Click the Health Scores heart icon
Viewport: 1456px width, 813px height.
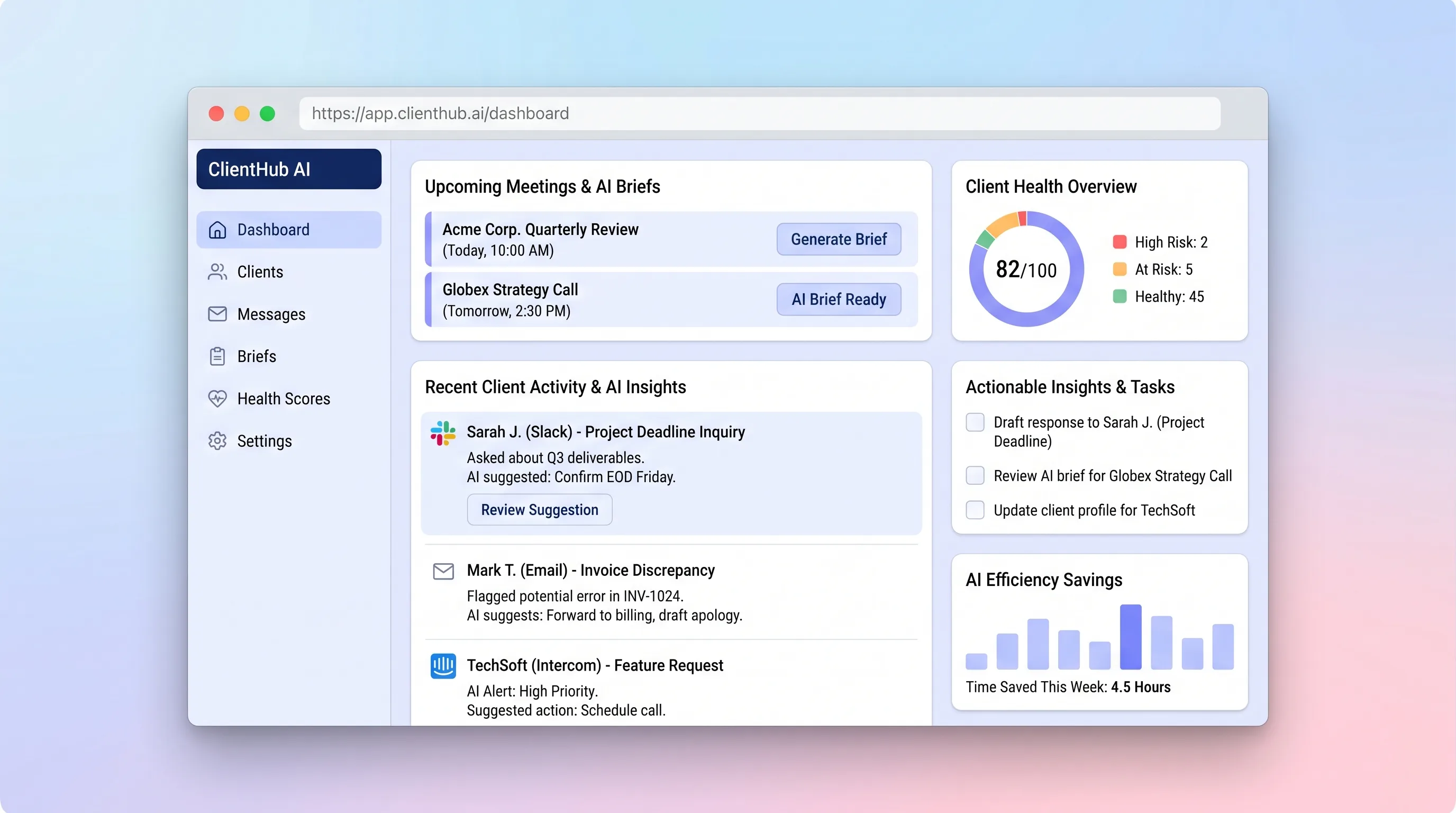tap(217, 399)
